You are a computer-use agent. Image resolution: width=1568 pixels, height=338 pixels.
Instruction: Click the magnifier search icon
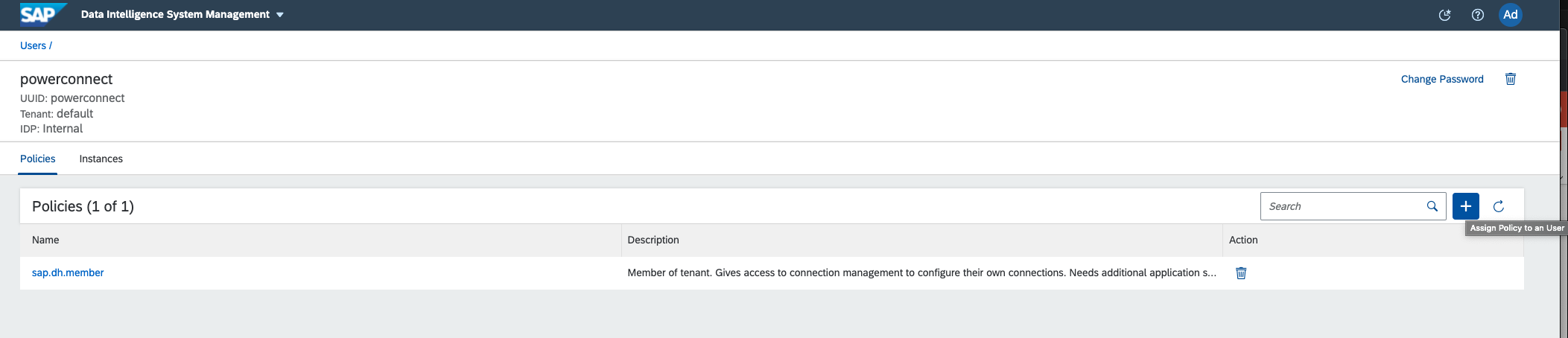[x=1432, y=206]
